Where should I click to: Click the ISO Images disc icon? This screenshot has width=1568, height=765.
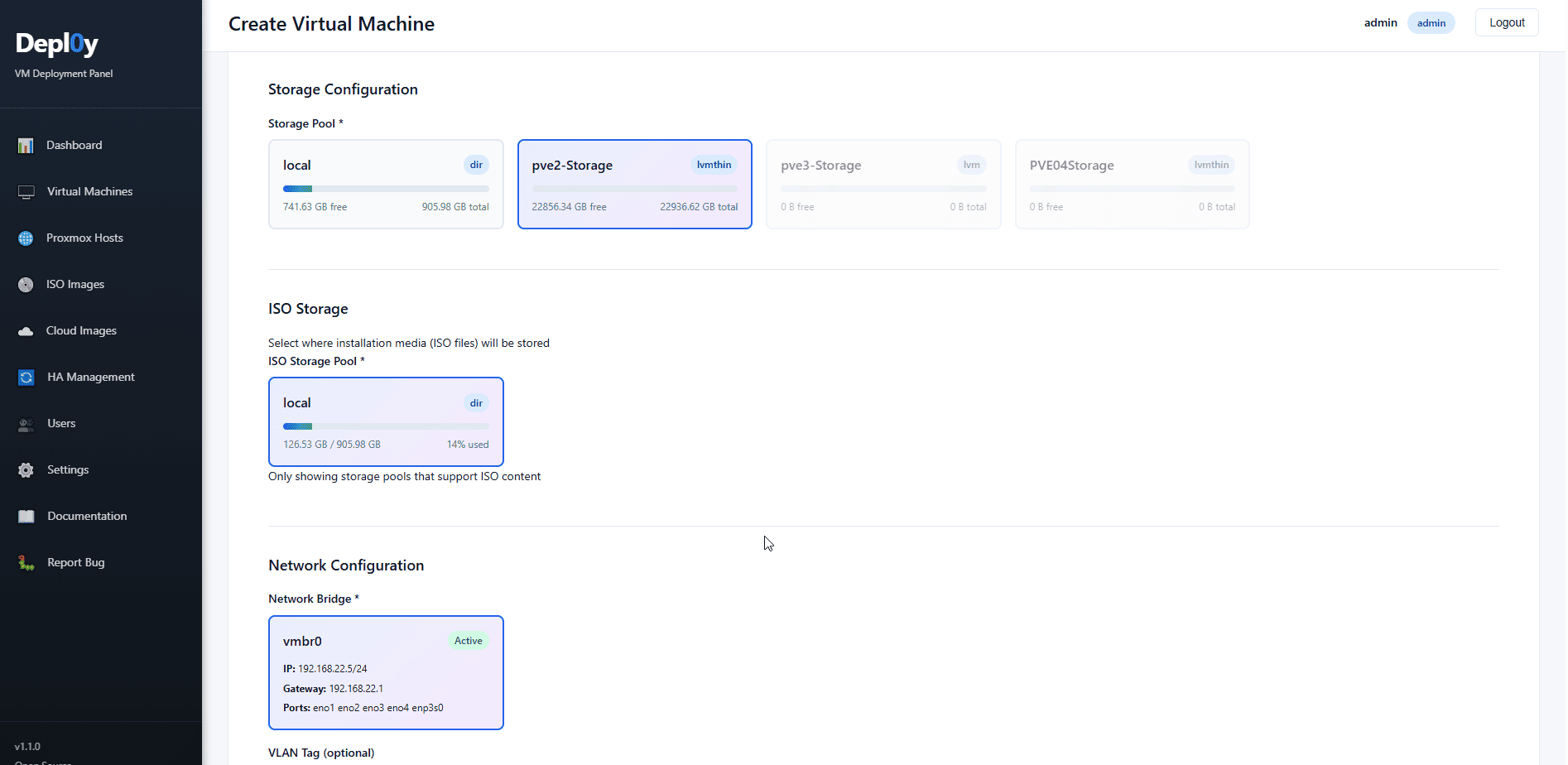click(26, 285)
